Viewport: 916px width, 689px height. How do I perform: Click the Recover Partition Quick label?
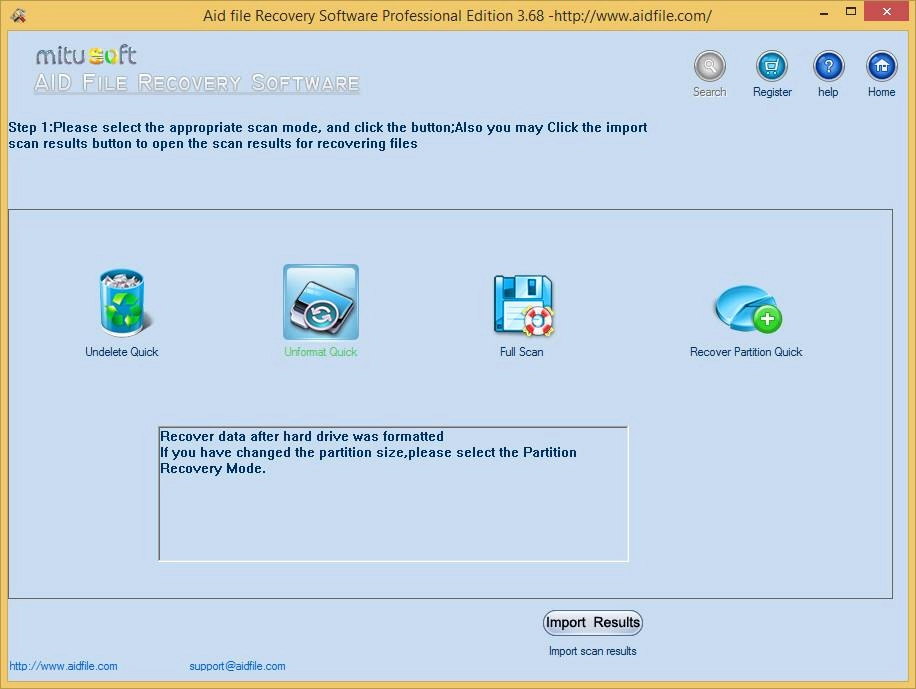pos(746,352)
